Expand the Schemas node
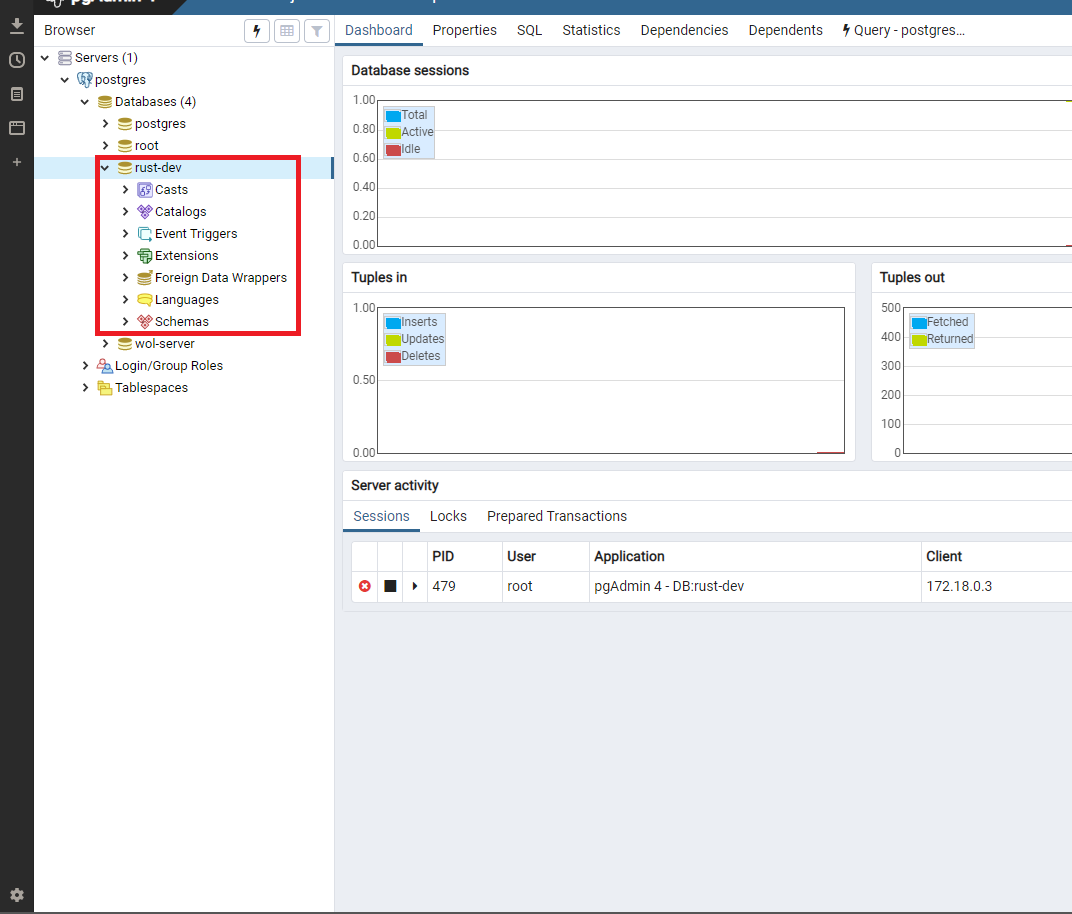The height and width of the screenshot is (914, 1072). point(125,321)
